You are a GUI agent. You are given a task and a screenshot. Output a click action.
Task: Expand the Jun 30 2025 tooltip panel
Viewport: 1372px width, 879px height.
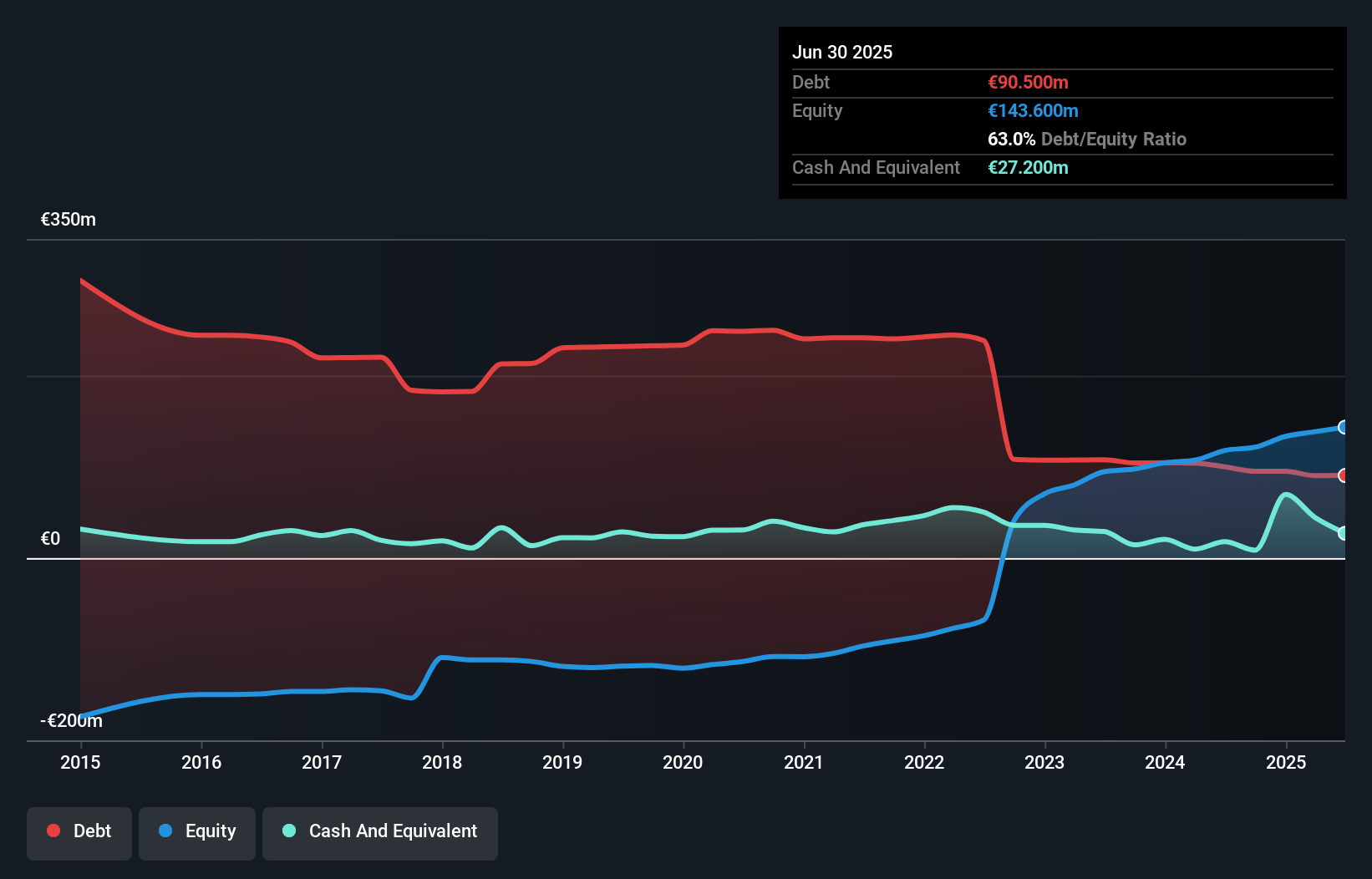(x=842, y=52)
